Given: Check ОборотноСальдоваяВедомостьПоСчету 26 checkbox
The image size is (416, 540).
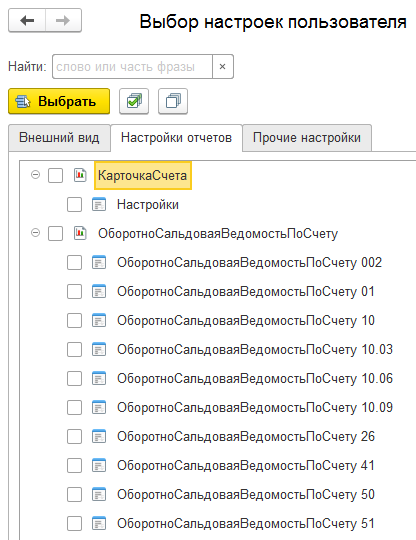Looking at the screenshot, I should [x=74, y=436].
